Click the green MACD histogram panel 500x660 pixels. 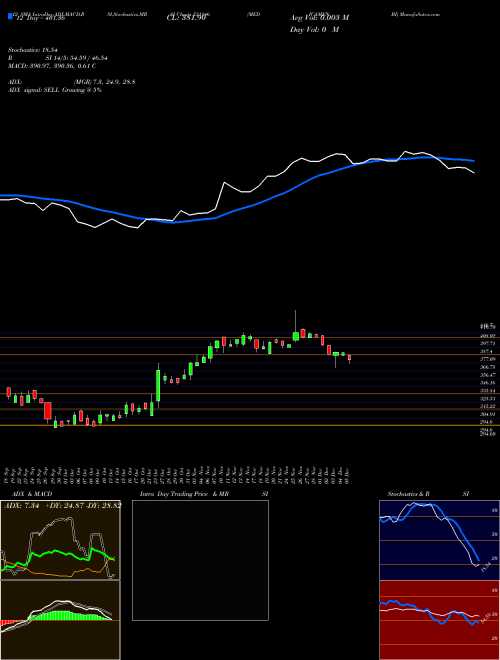tap(60, 620)
